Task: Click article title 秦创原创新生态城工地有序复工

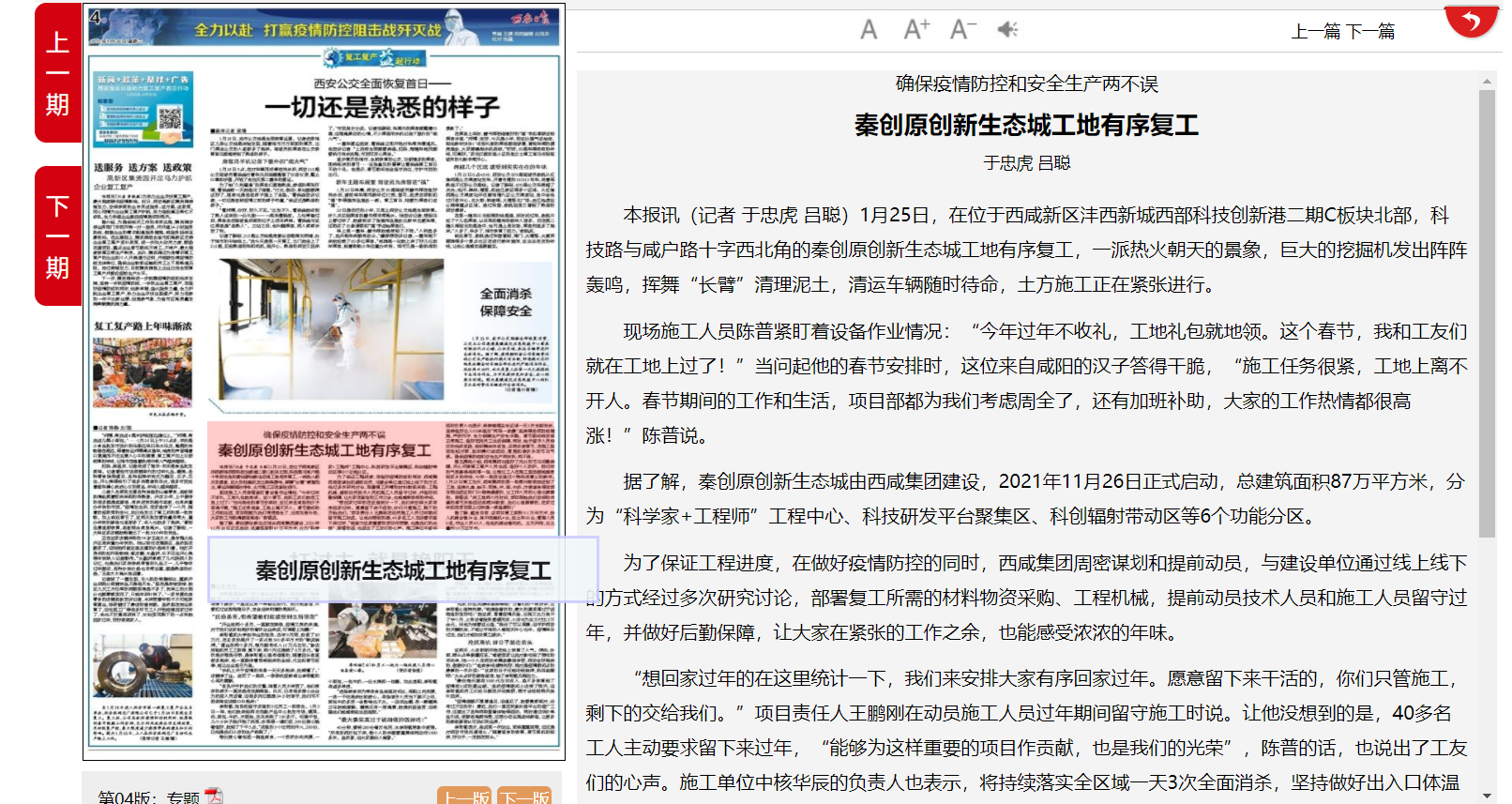Action: (x=1026, y=125)
